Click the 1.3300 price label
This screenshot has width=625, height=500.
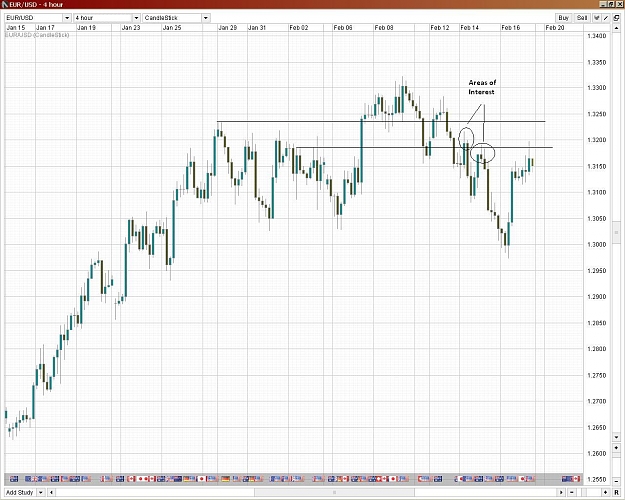597,88
